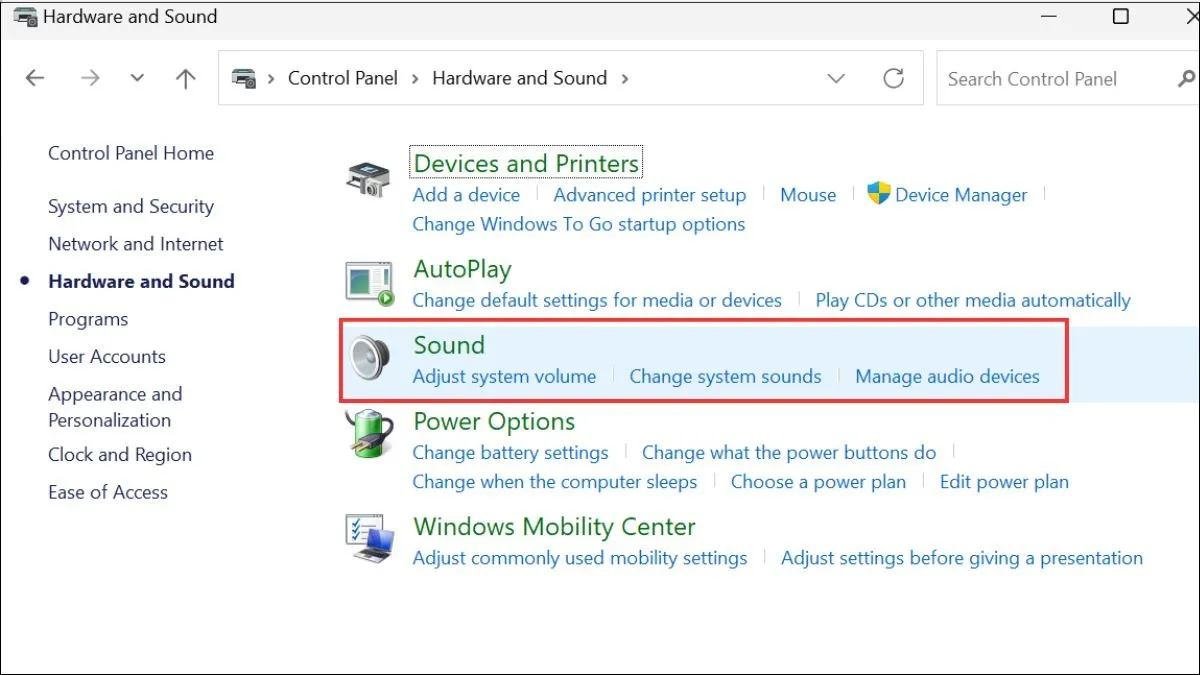Open the address bar history dropdown
The width and height of the screenshot is (1200, 675).
(837, 79)
